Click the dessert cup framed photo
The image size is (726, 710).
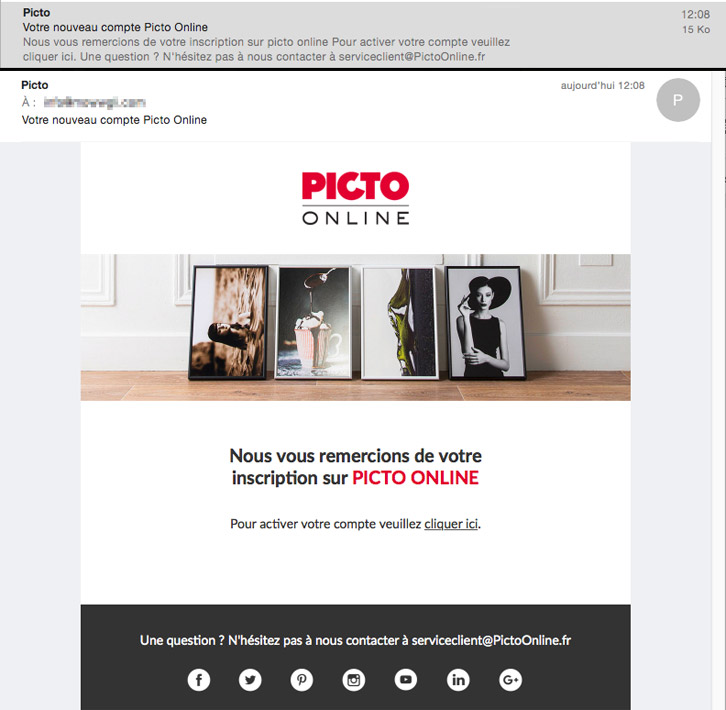pos(313,323)
